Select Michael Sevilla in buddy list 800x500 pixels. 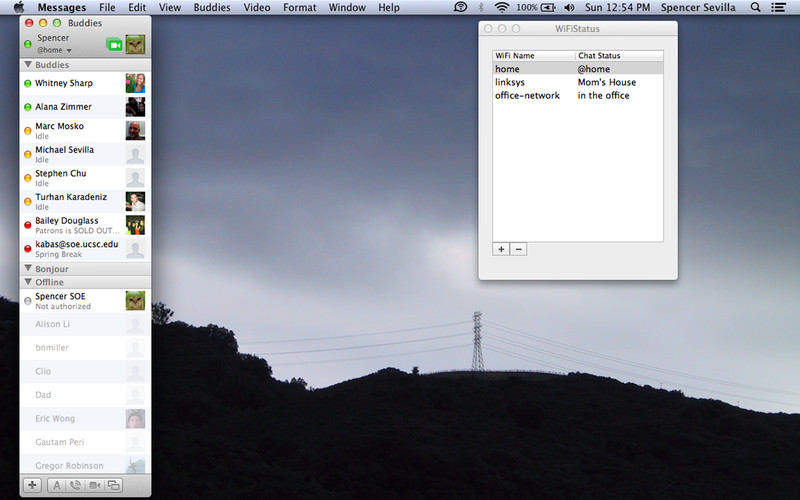pyautogui.click(x=85, y=154)
